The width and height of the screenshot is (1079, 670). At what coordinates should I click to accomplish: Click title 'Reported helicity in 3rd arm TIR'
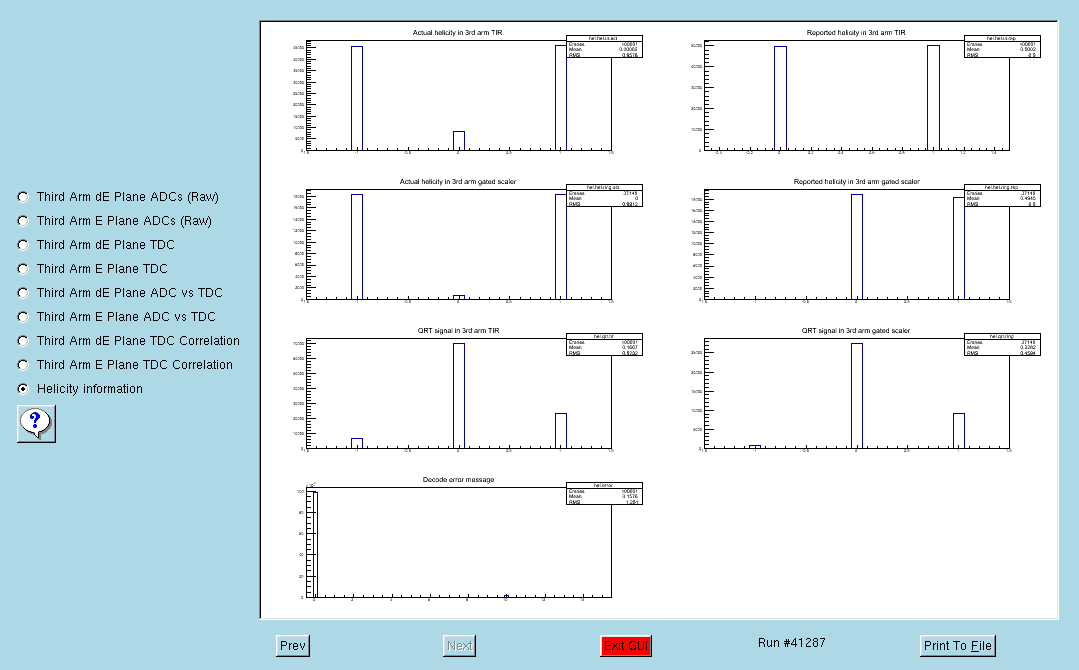coord(856,33)
